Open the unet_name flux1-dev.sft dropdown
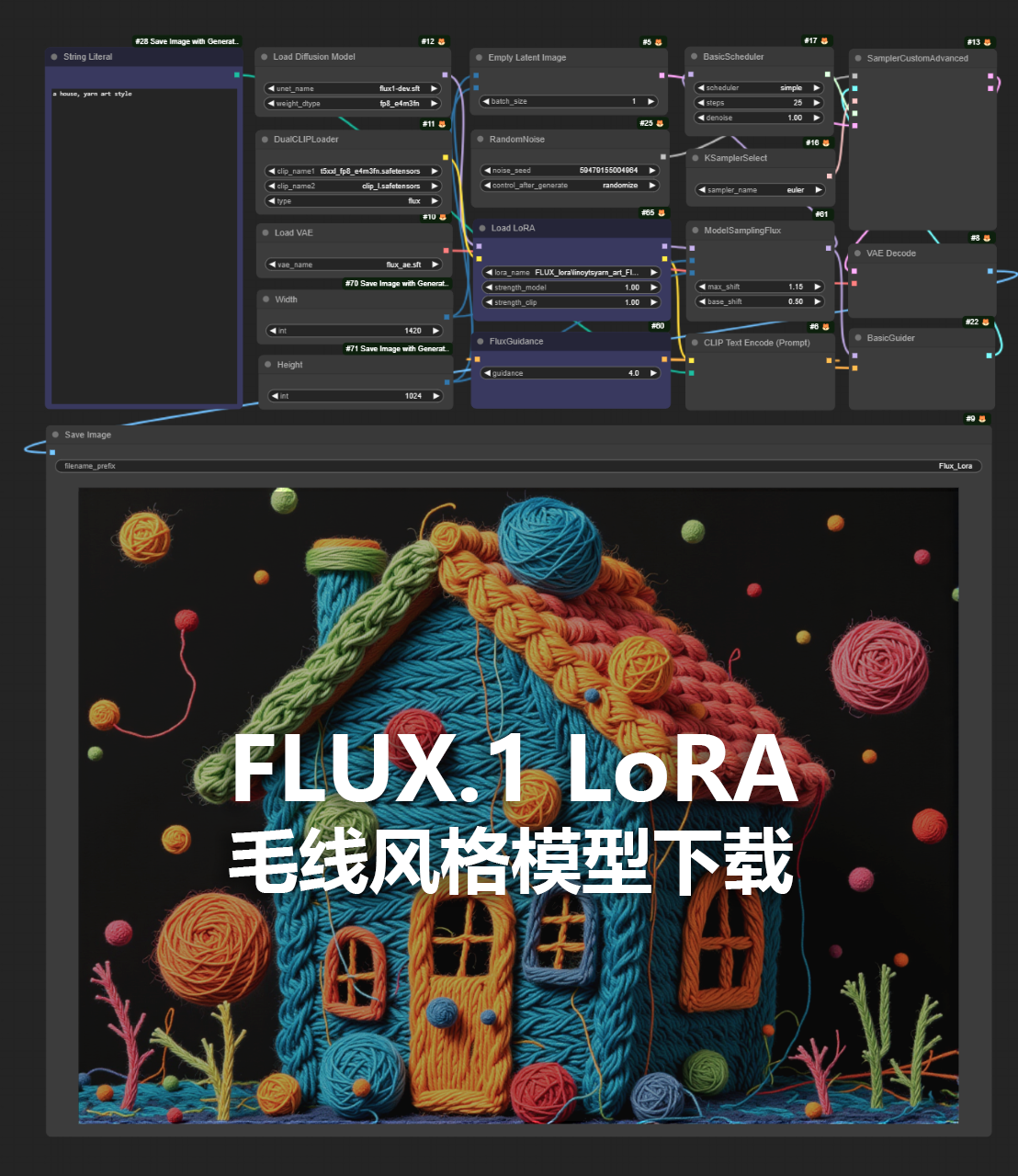The width and height of the screenshot is (1018, 1176). [353, 89]
